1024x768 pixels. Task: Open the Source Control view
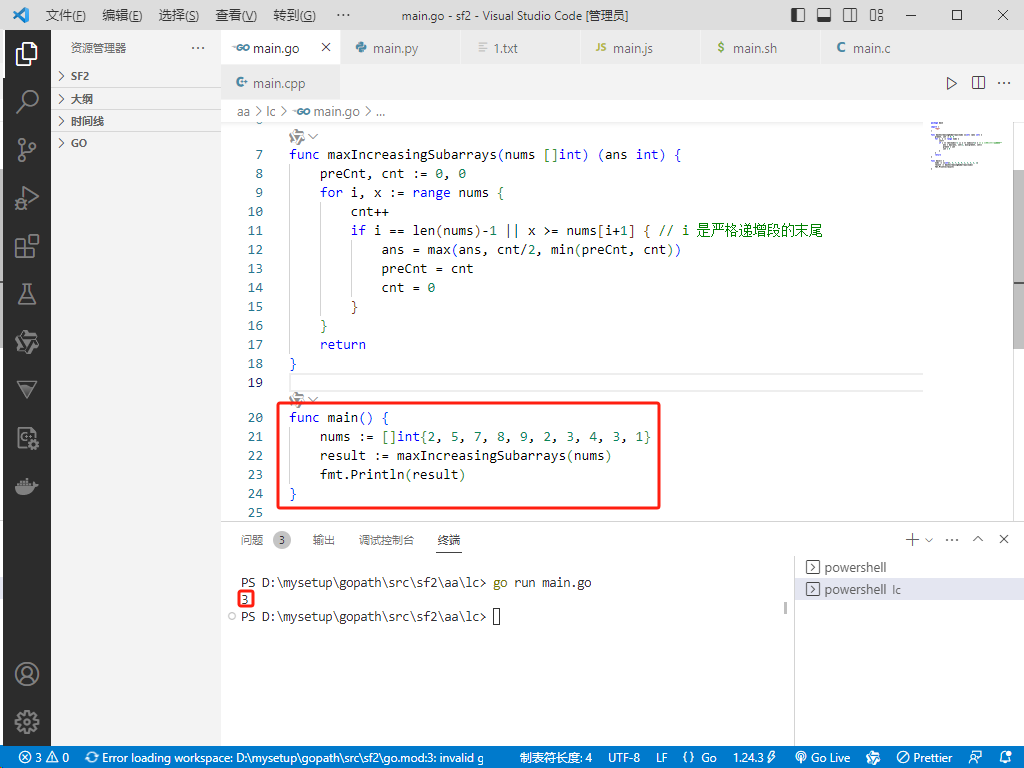pyautogui.click(x=26, y=150)
